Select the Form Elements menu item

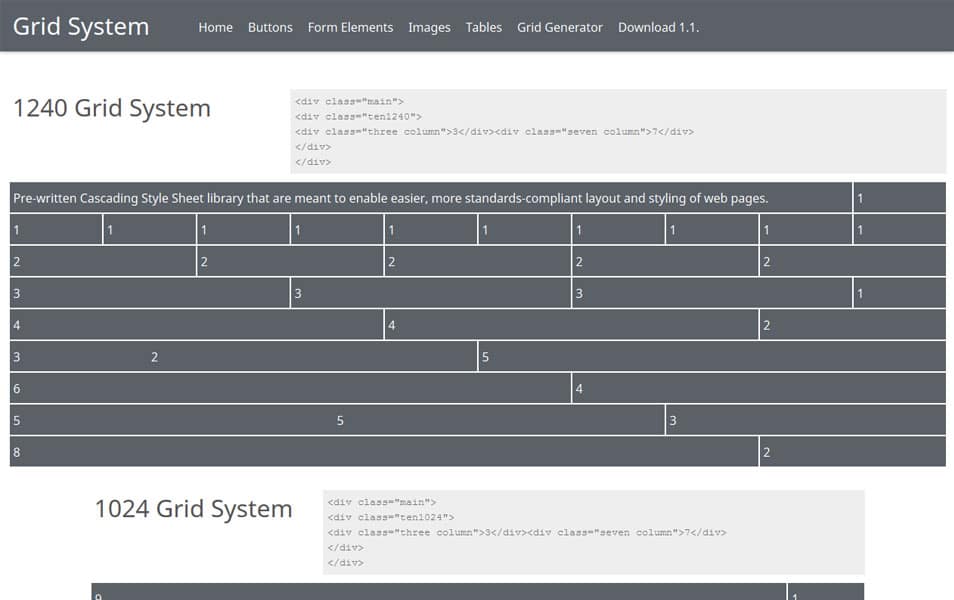(x=350, y=27)
